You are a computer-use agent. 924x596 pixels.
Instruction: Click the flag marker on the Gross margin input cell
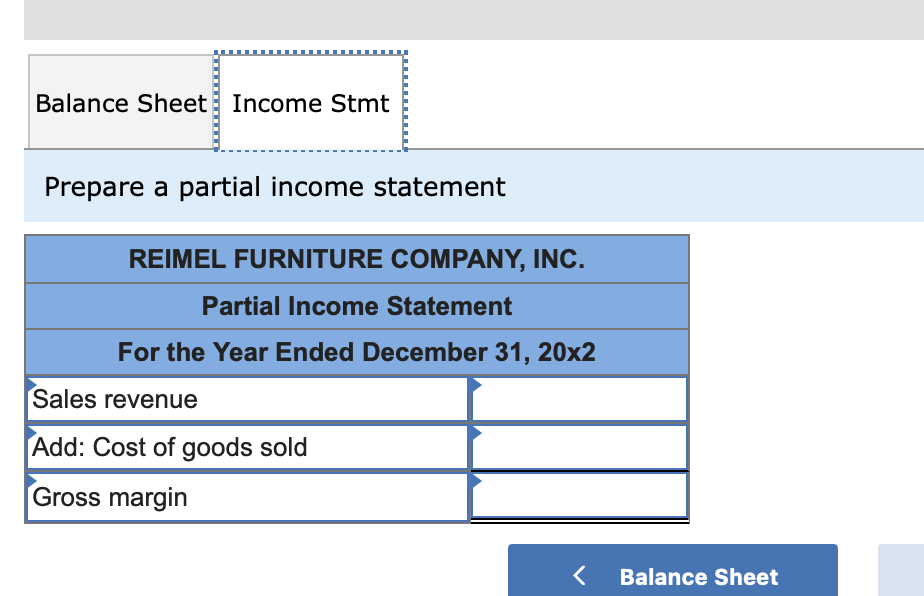coord(474,482)
